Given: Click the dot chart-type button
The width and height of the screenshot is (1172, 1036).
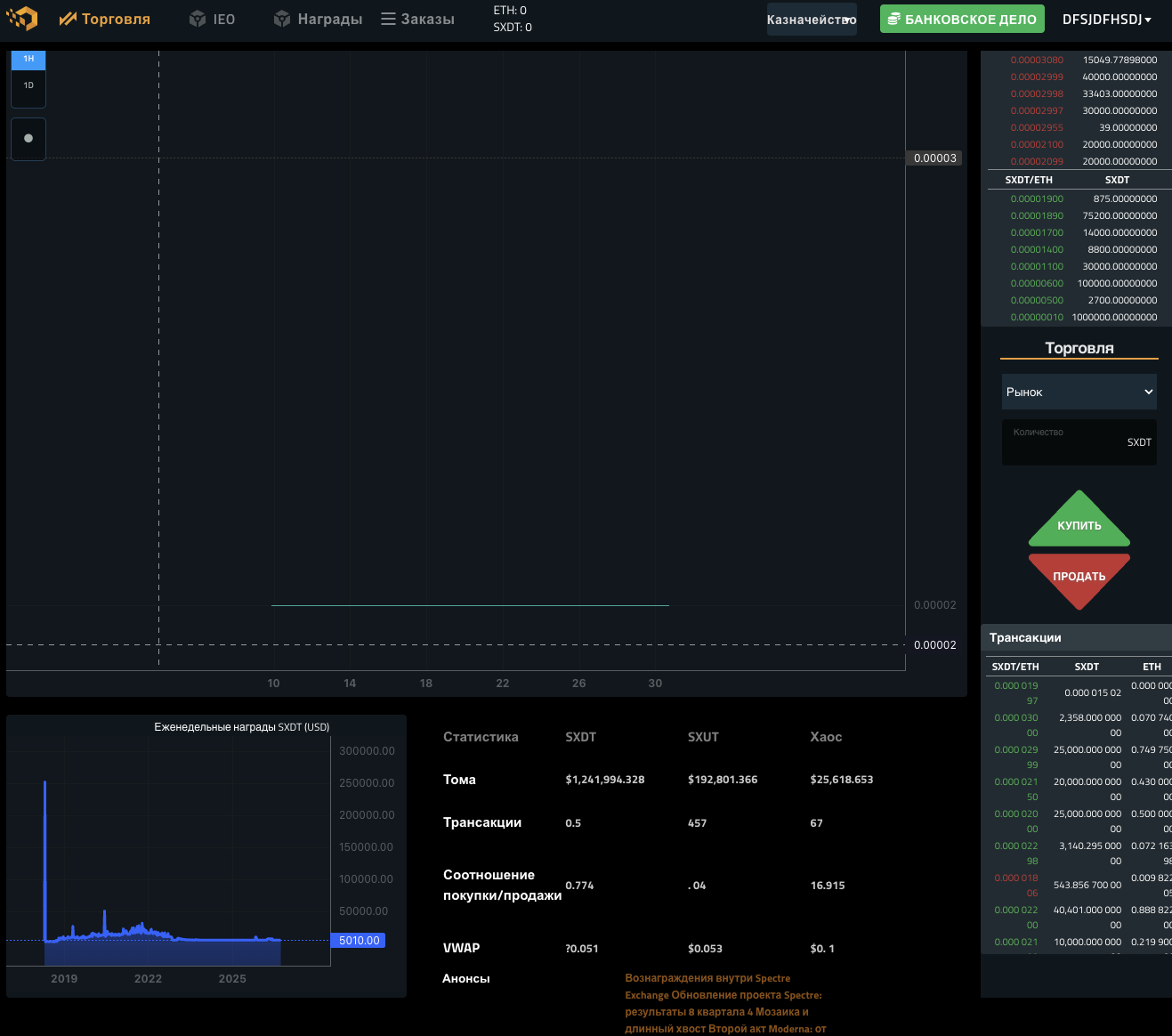Looking at the screenshot, I should [28, 138].
